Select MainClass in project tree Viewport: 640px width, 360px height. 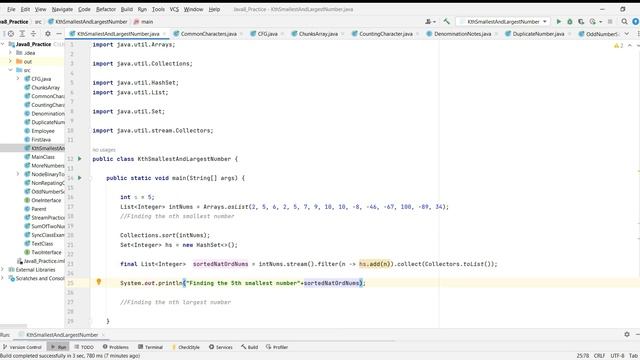click(x=40, y=157)
